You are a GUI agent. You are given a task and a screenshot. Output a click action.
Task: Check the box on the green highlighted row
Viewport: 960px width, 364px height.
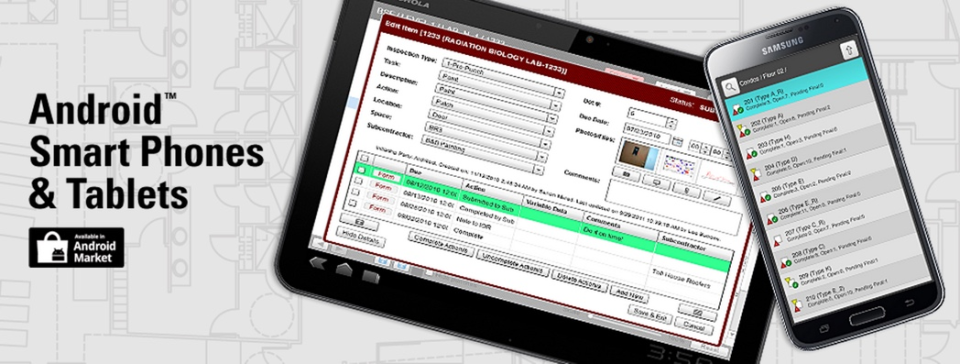point(361,169)
